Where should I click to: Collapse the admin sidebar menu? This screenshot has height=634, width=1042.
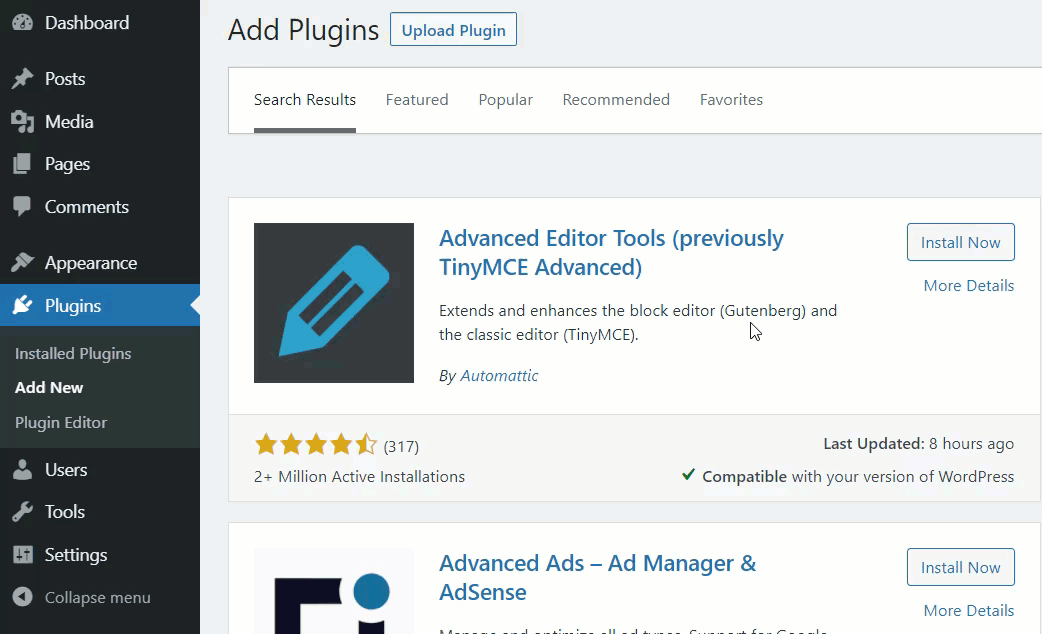pos(100,597)
